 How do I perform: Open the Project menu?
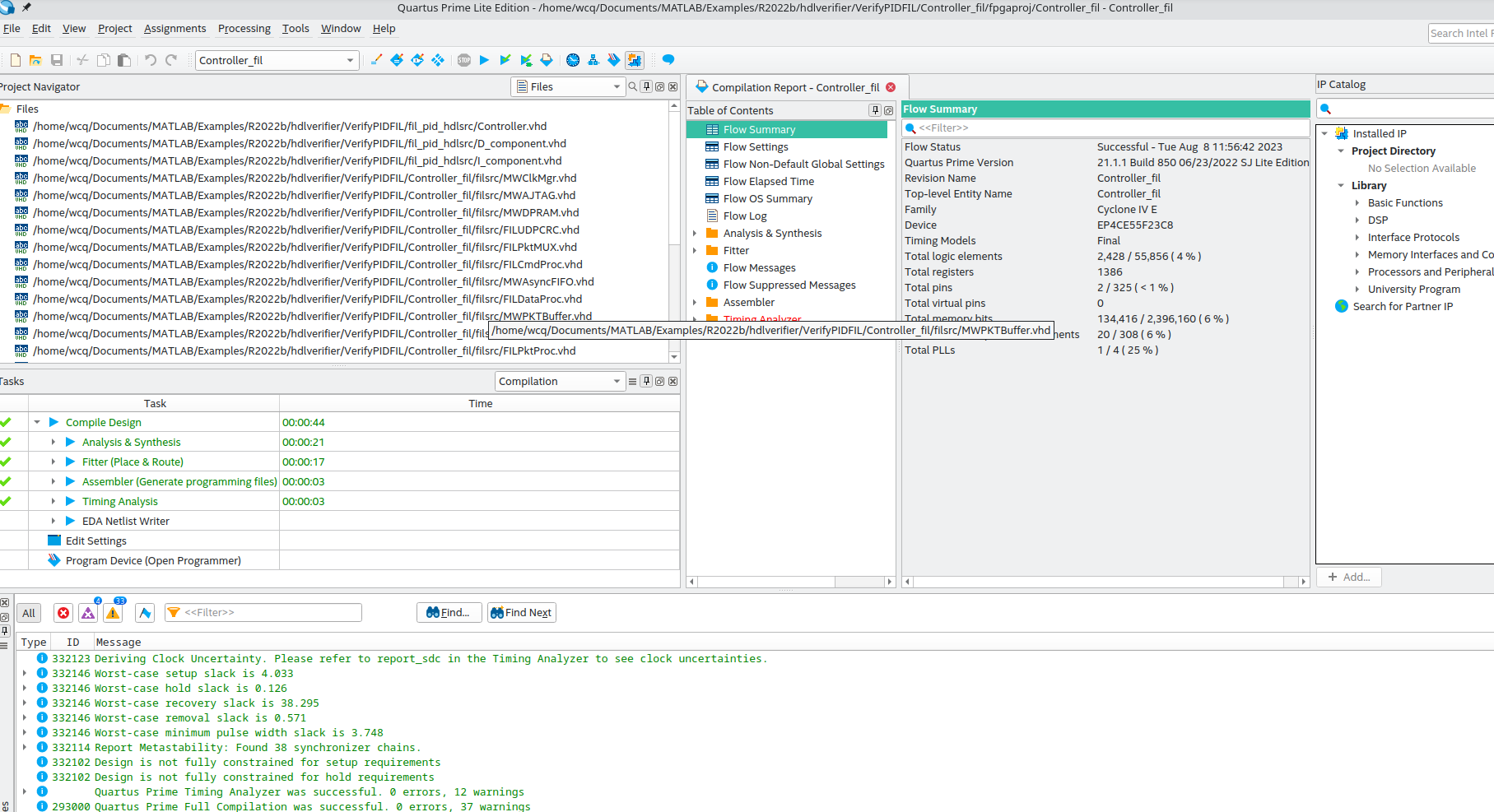tap(114, 28)
